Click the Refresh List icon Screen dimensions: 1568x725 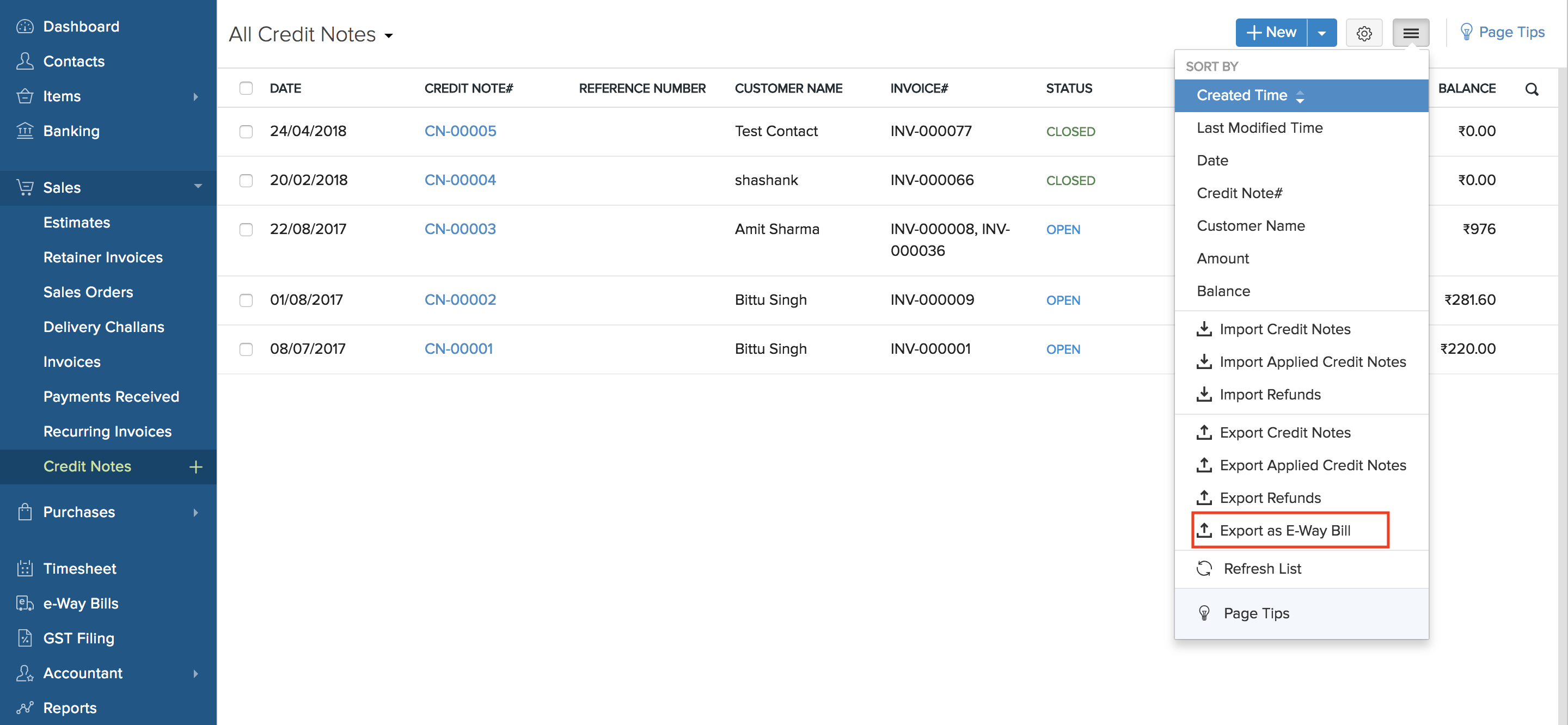click(x=1203, y=568)
